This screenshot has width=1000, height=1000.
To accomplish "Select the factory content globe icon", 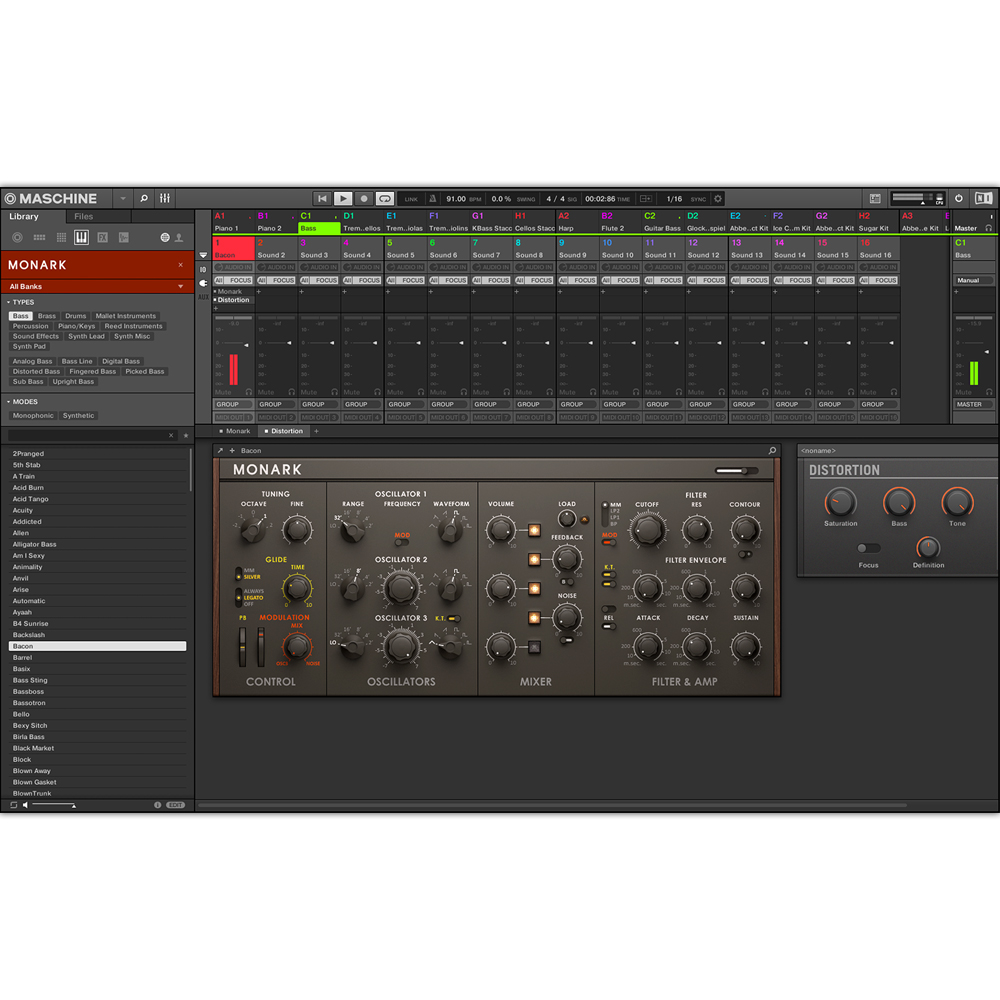I will pos(165,237).
